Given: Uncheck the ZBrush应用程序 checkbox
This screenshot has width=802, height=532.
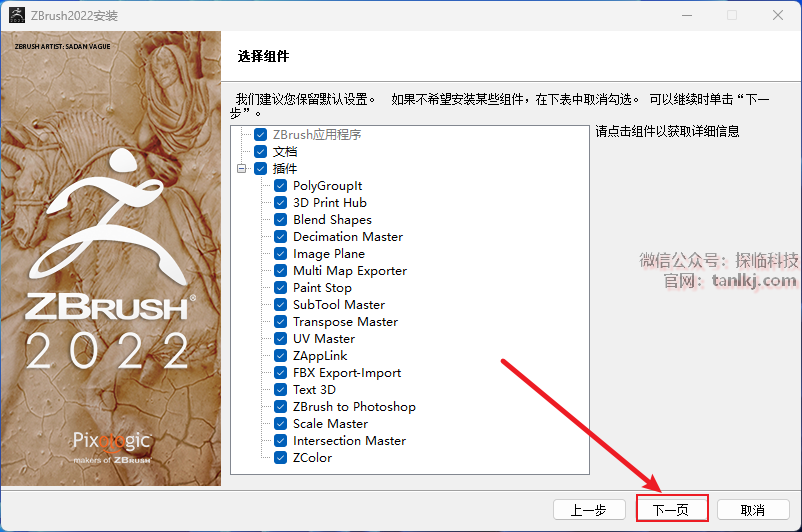Looking at the screenshot, I should (x=261, y=135).
